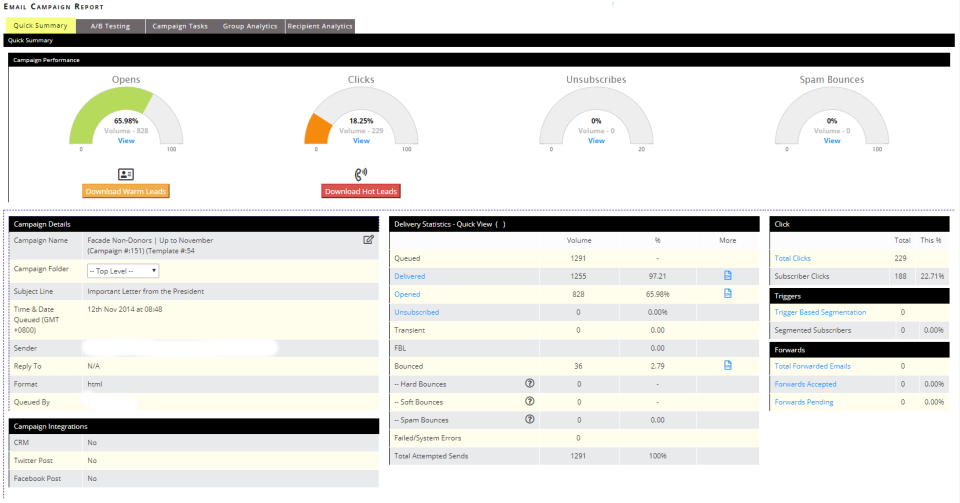
Task: Click the warm leads contact card icon
Action: [126, 174]
